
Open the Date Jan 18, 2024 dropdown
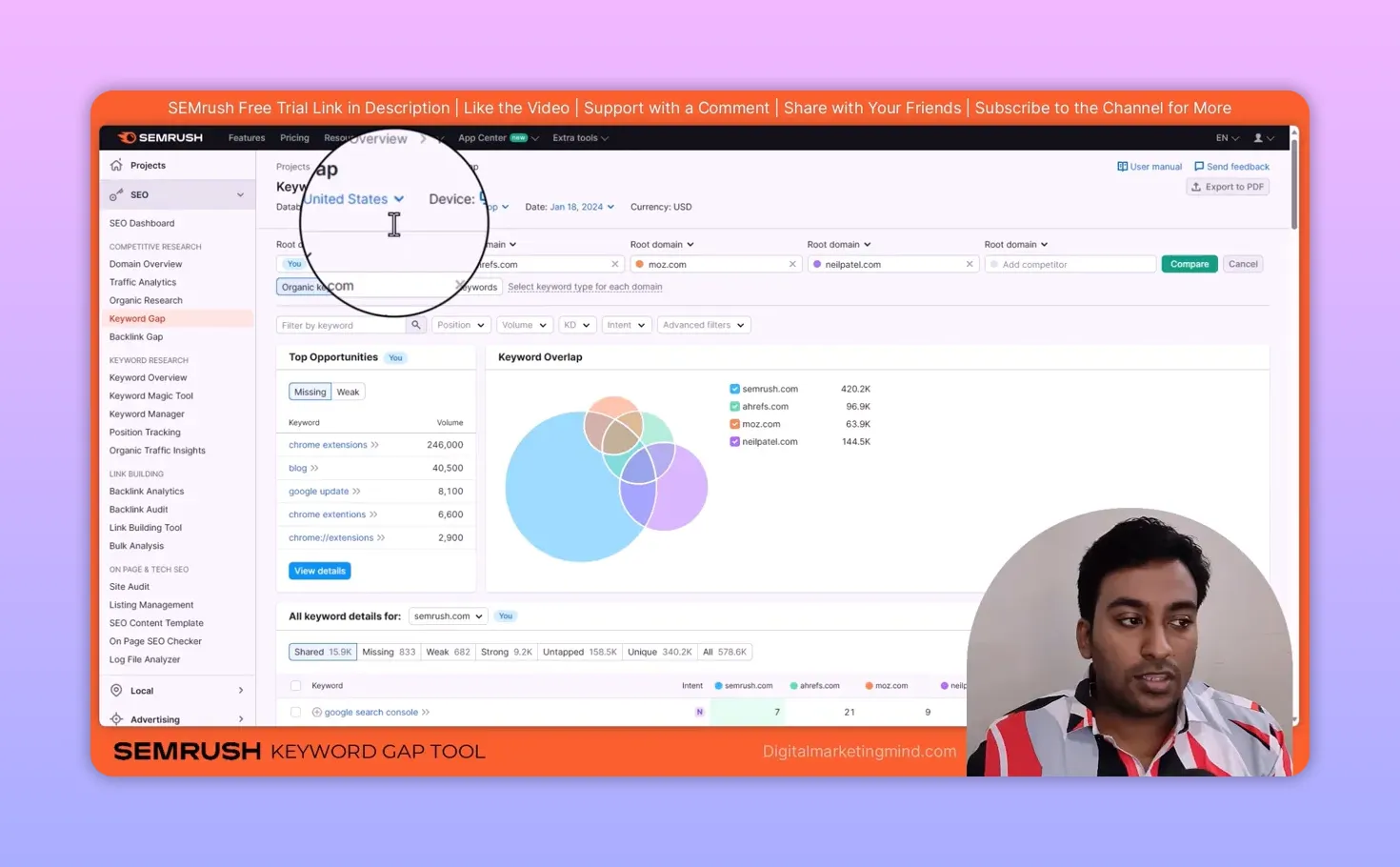(582, 207)
